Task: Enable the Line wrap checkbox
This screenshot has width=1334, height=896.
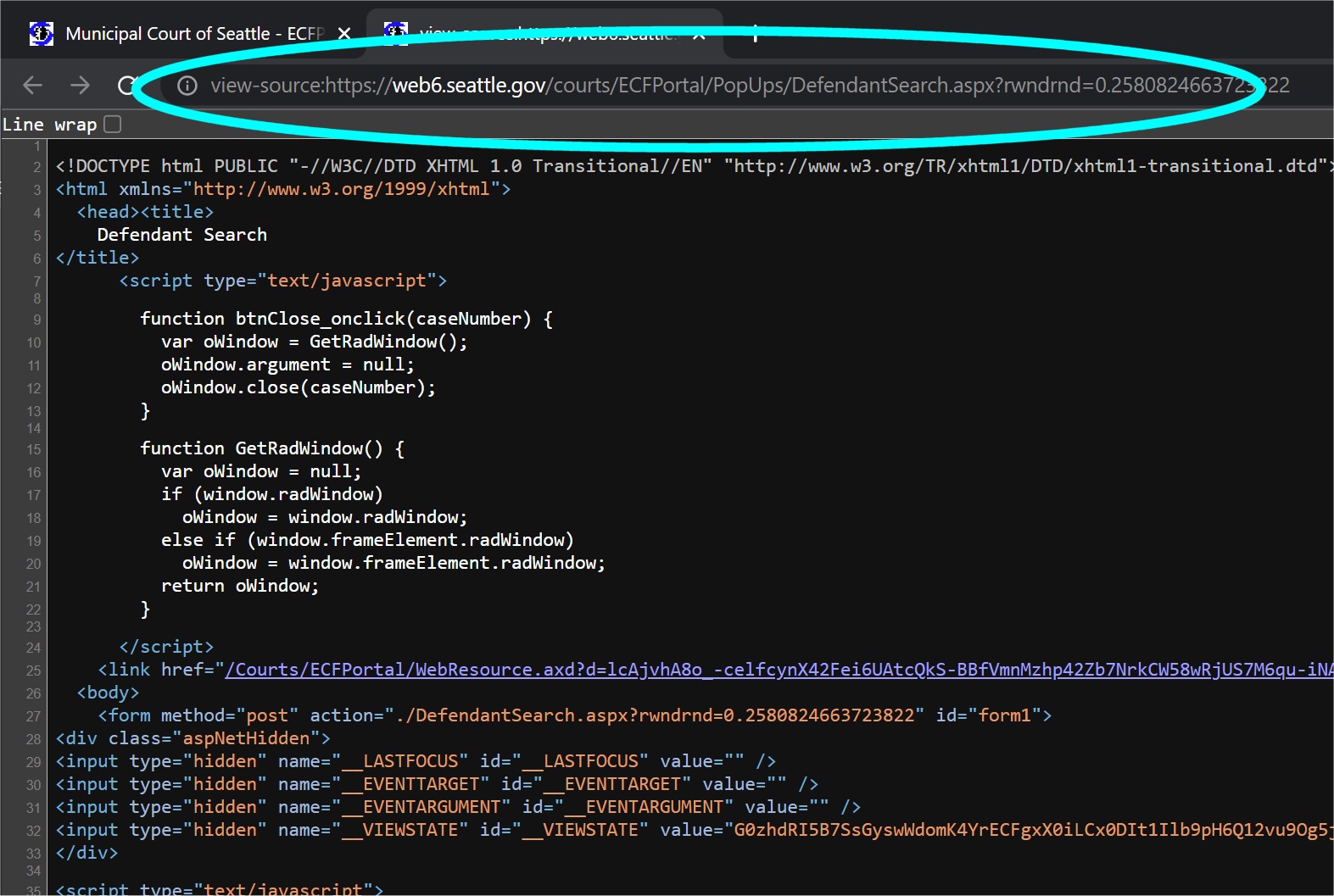Action: click(113, 125)
